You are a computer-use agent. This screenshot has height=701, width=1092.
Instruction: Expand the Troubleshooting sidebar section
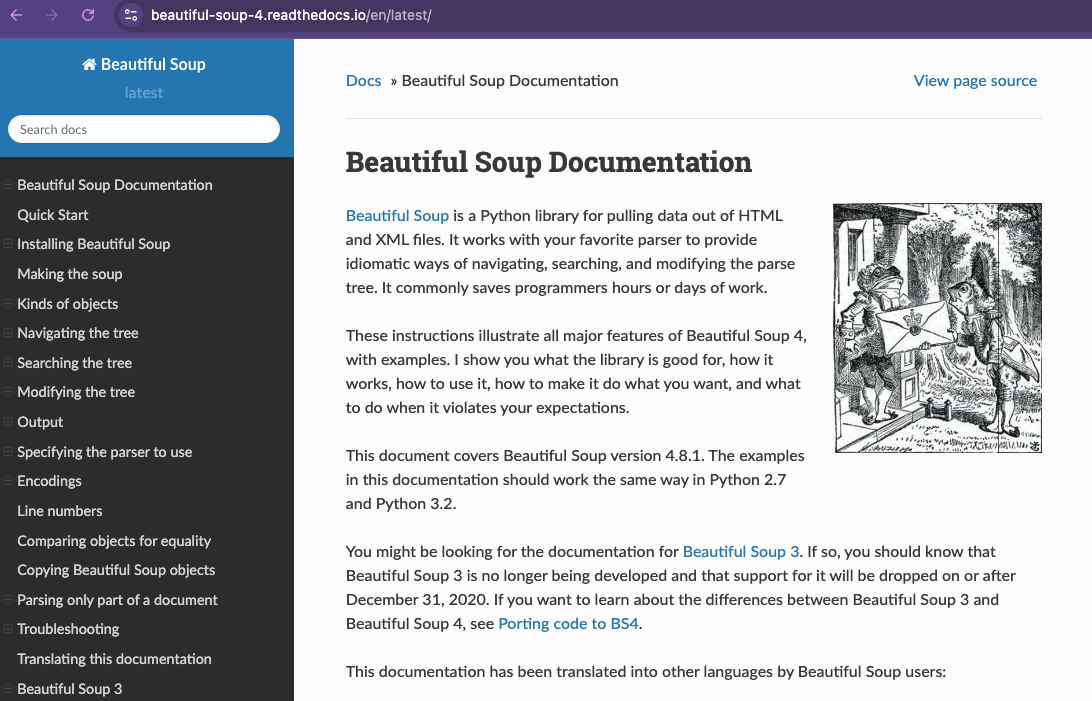tap(8, 629)
